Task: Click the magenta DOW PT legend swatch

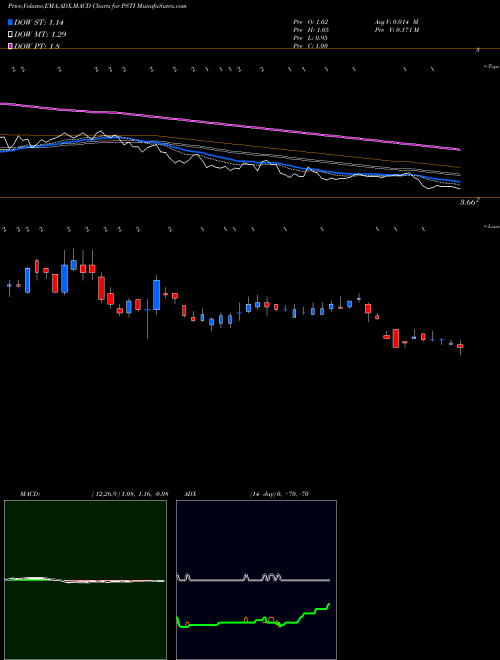Action: coord(10,46)
